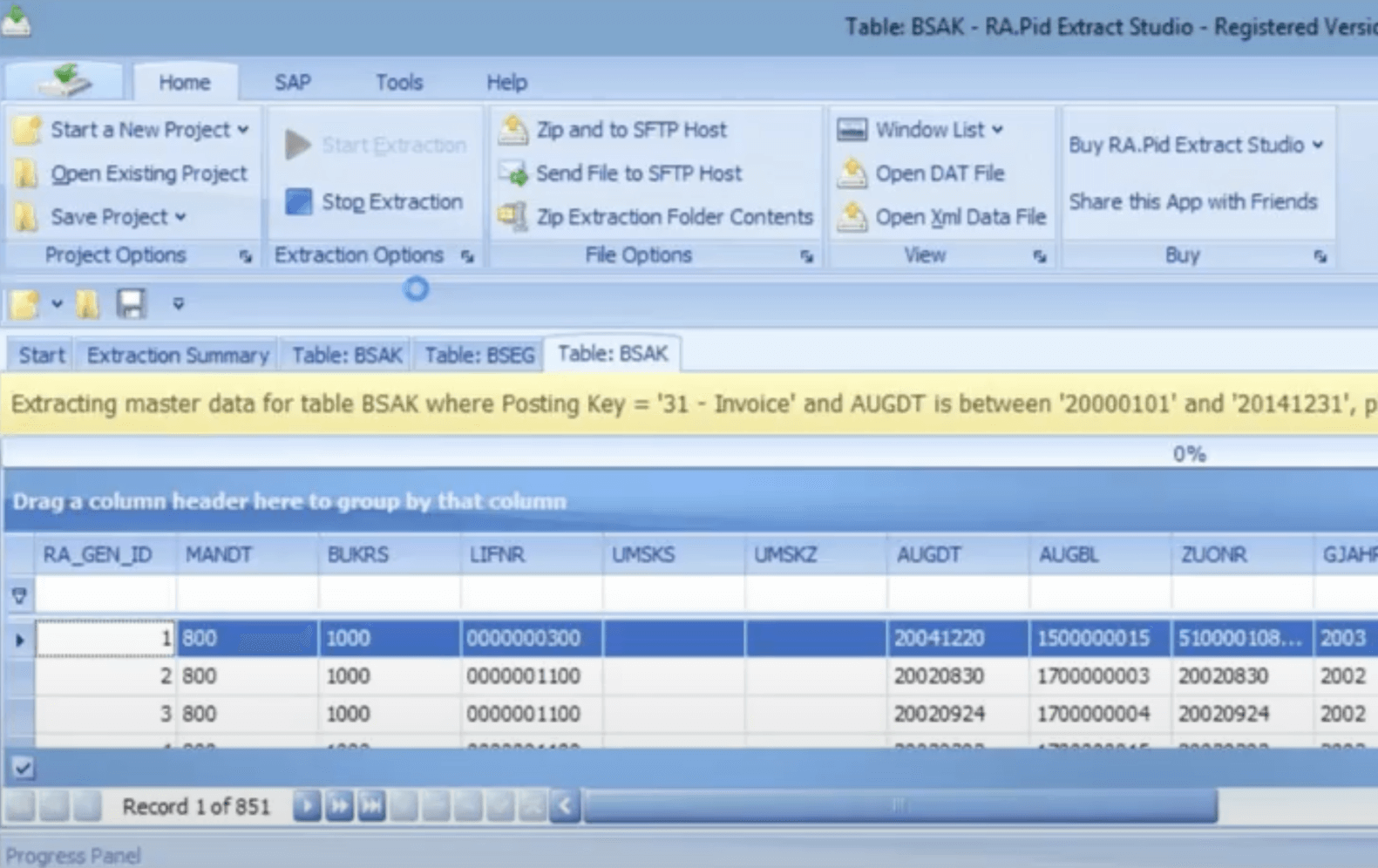Click Share this App with Friends

tap(1193, 201)
